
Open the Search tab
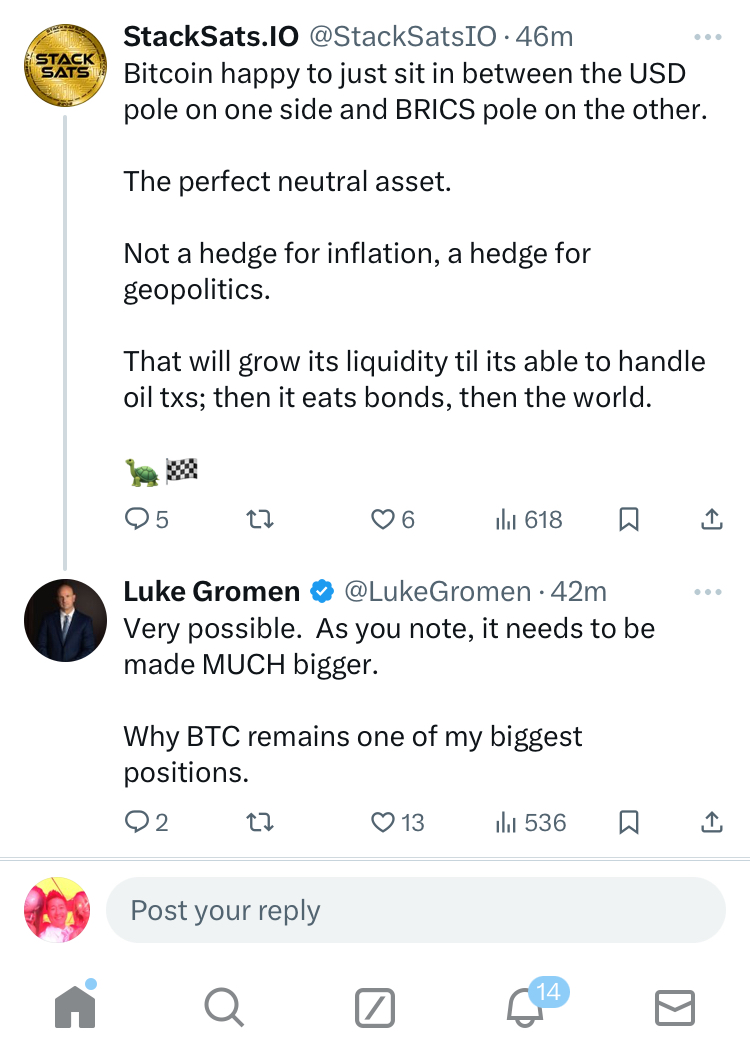click(223, 1007)
